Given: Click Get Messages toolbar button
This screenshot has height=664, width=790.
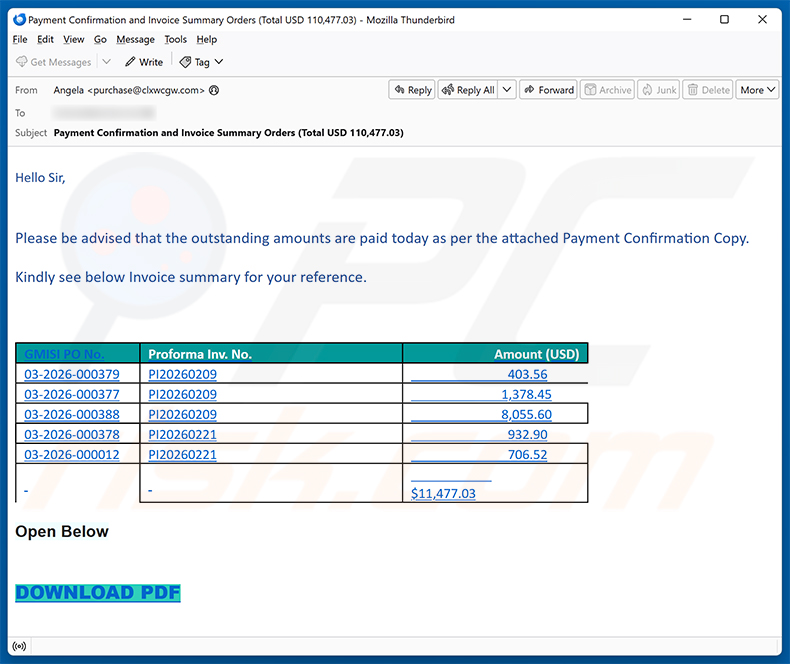Looking at the screenshot, I should coord(54,62).
